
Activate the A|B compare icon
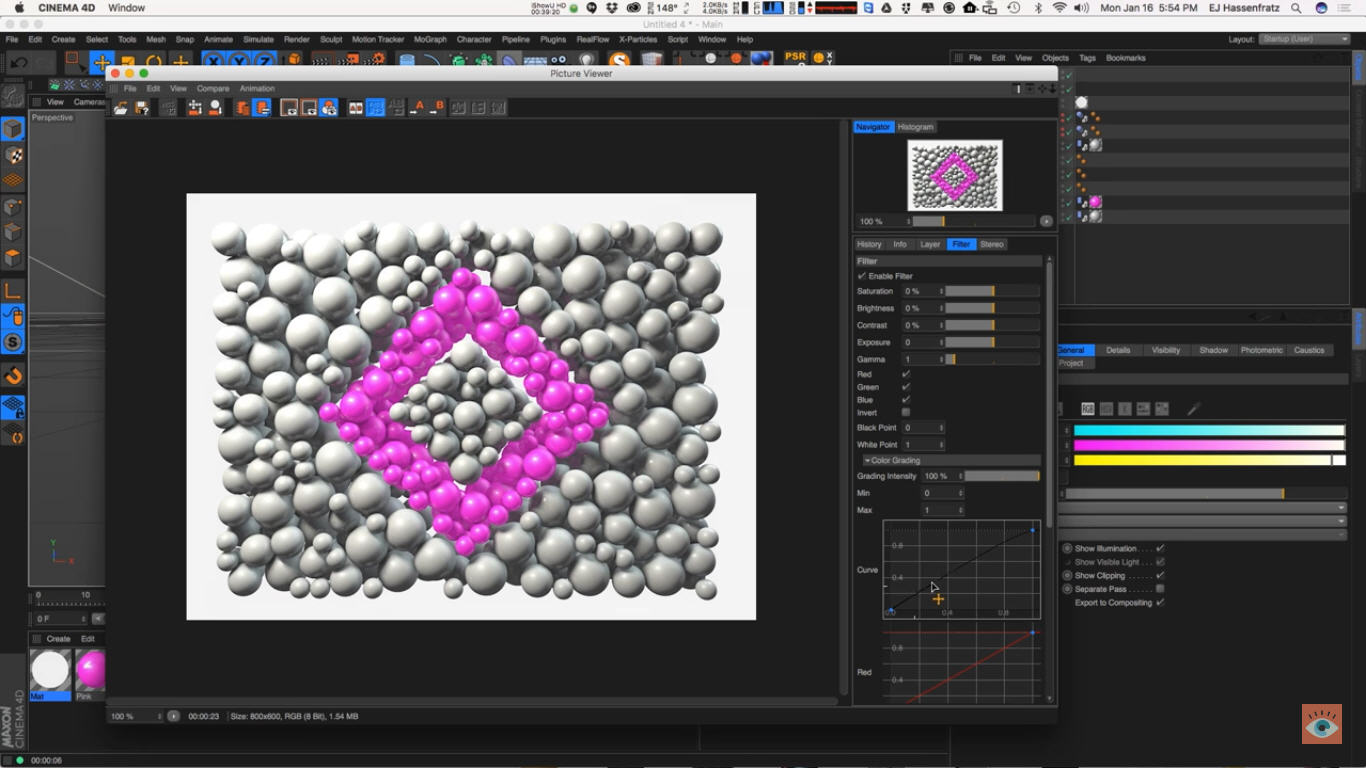coord(356,107)
